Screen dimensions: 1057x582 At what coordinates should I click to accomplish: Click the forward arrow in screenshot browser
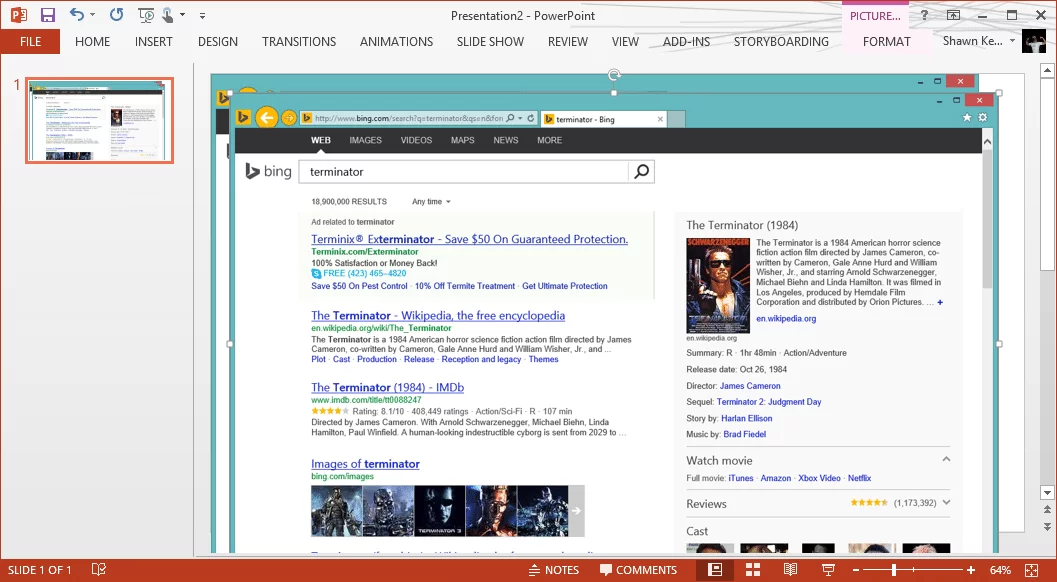coord(289,118)
